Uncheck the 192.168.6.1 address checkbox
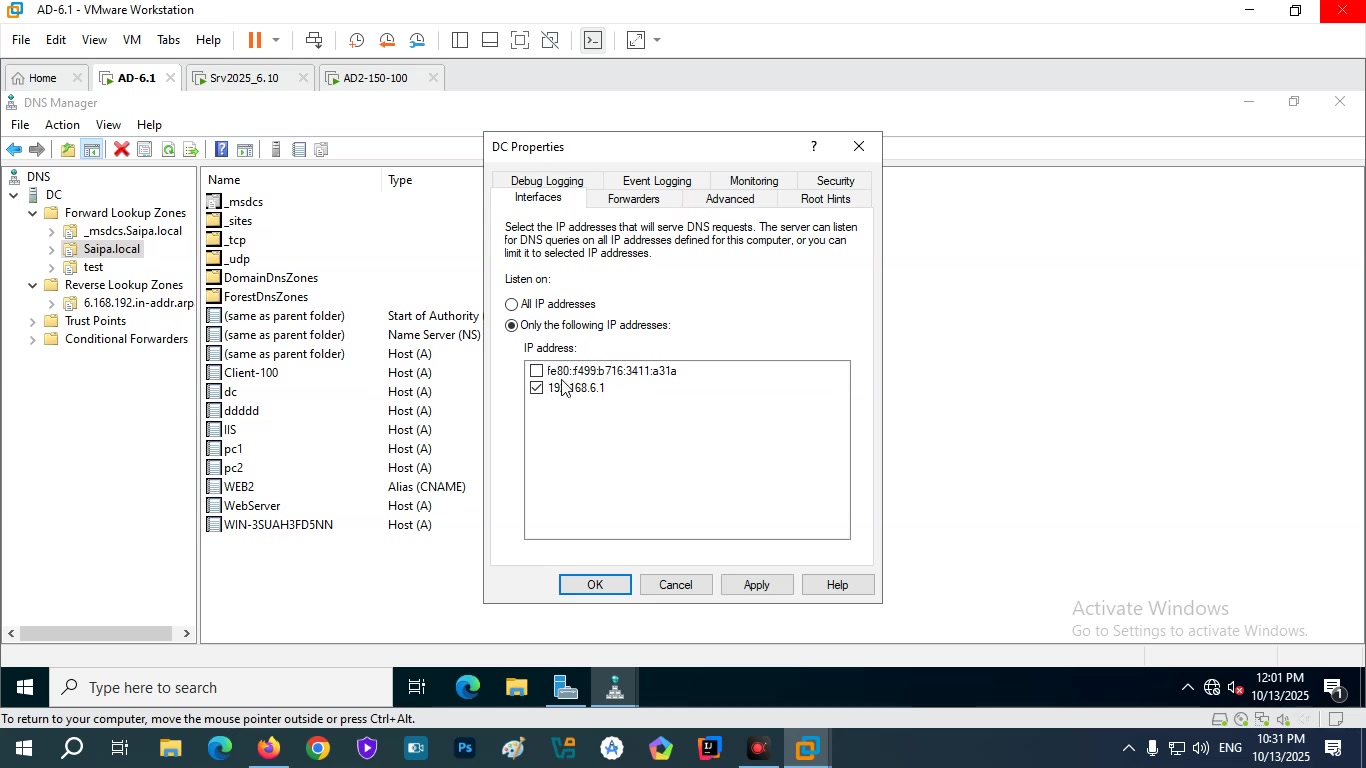The height and width of the screenshot is (768, 1366). 537,388
